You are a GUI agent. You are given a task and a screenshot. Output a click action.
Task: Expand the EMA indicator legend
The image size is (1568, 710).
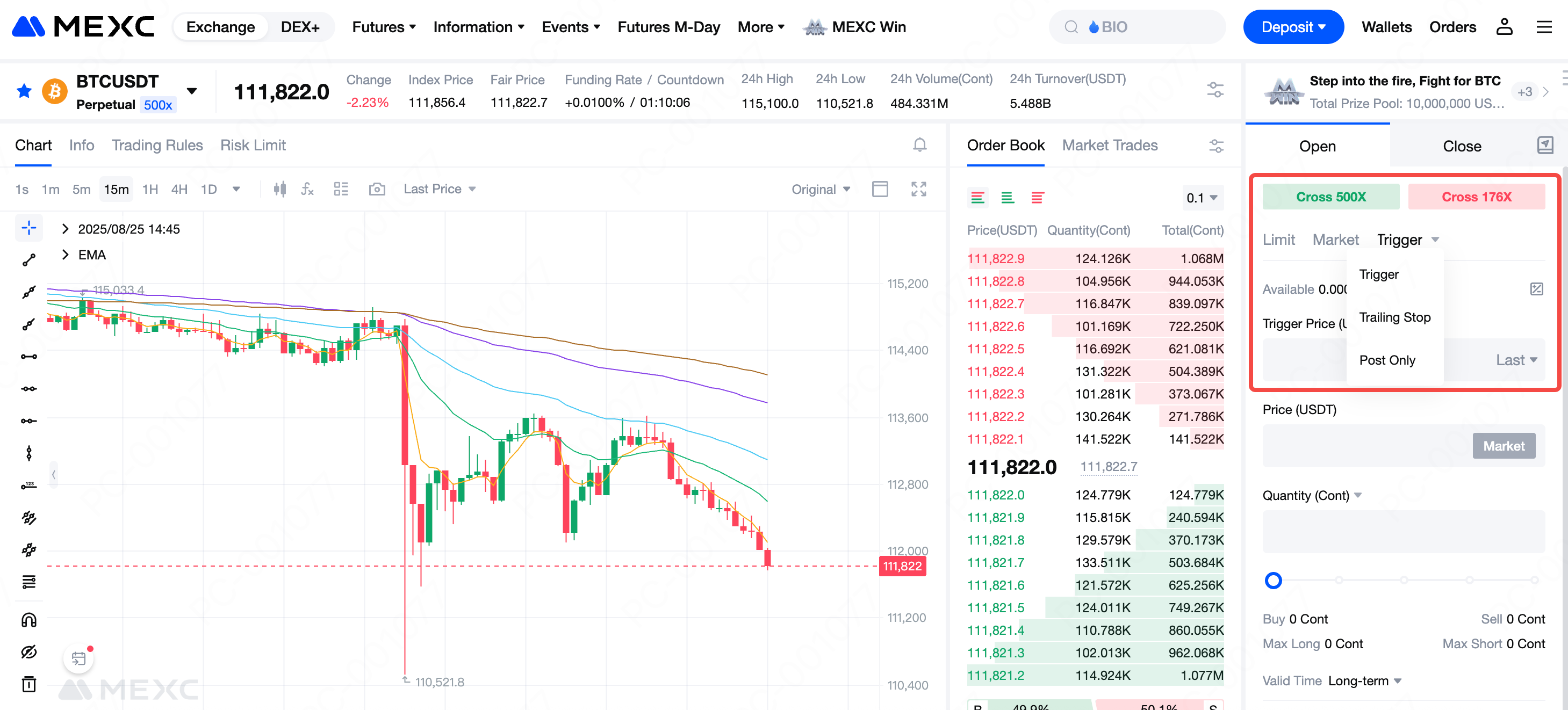point(66,255)
